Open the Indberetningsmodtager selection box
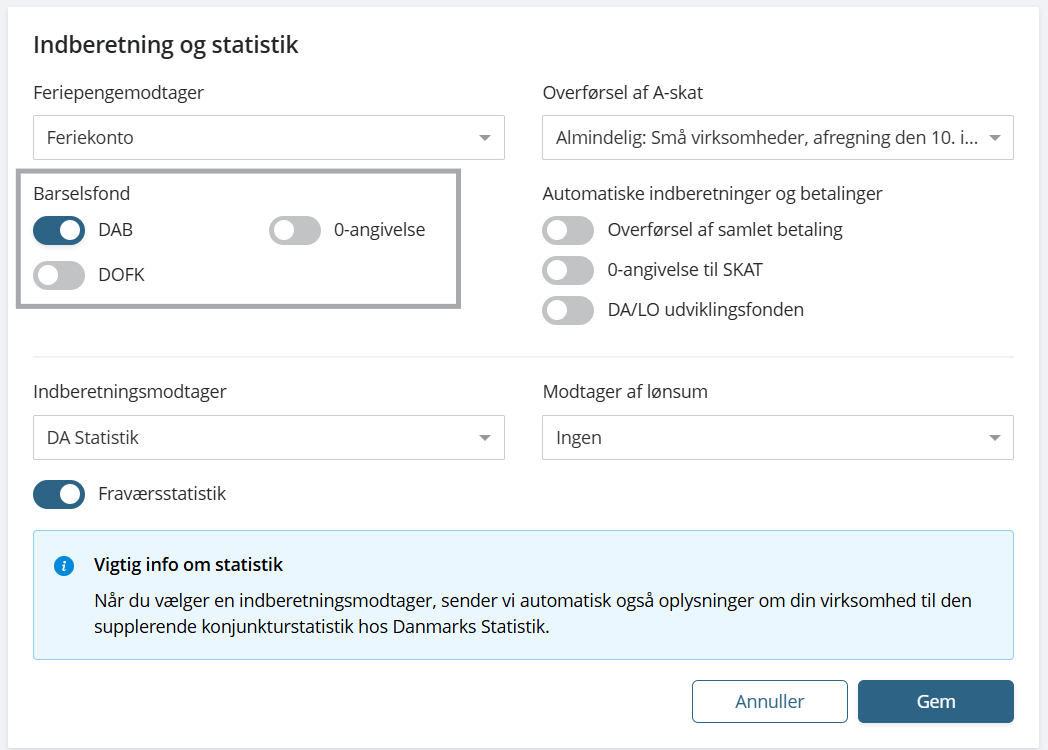 click(255, 438)
